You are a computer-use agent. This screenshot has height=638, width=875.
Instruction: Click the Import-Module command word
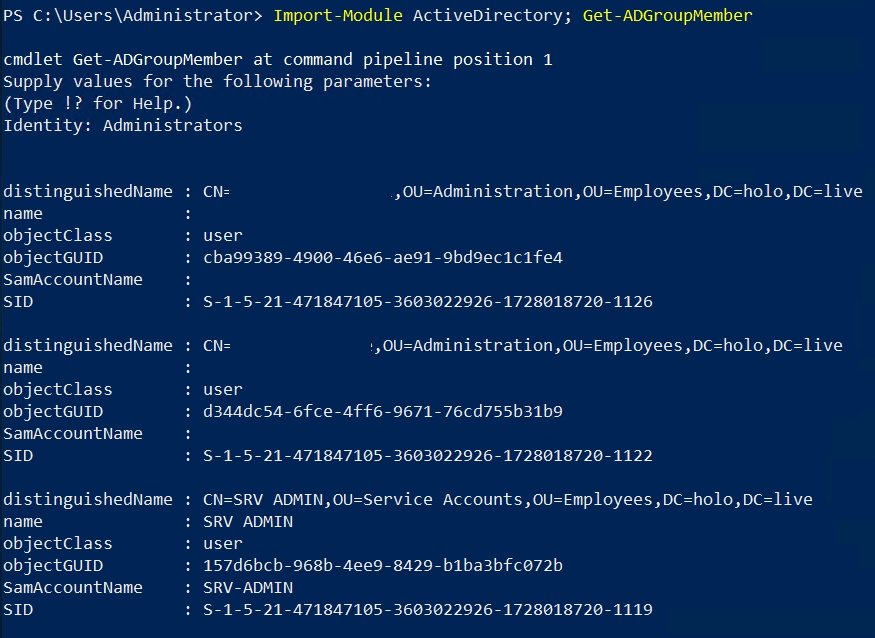(337, 15)
